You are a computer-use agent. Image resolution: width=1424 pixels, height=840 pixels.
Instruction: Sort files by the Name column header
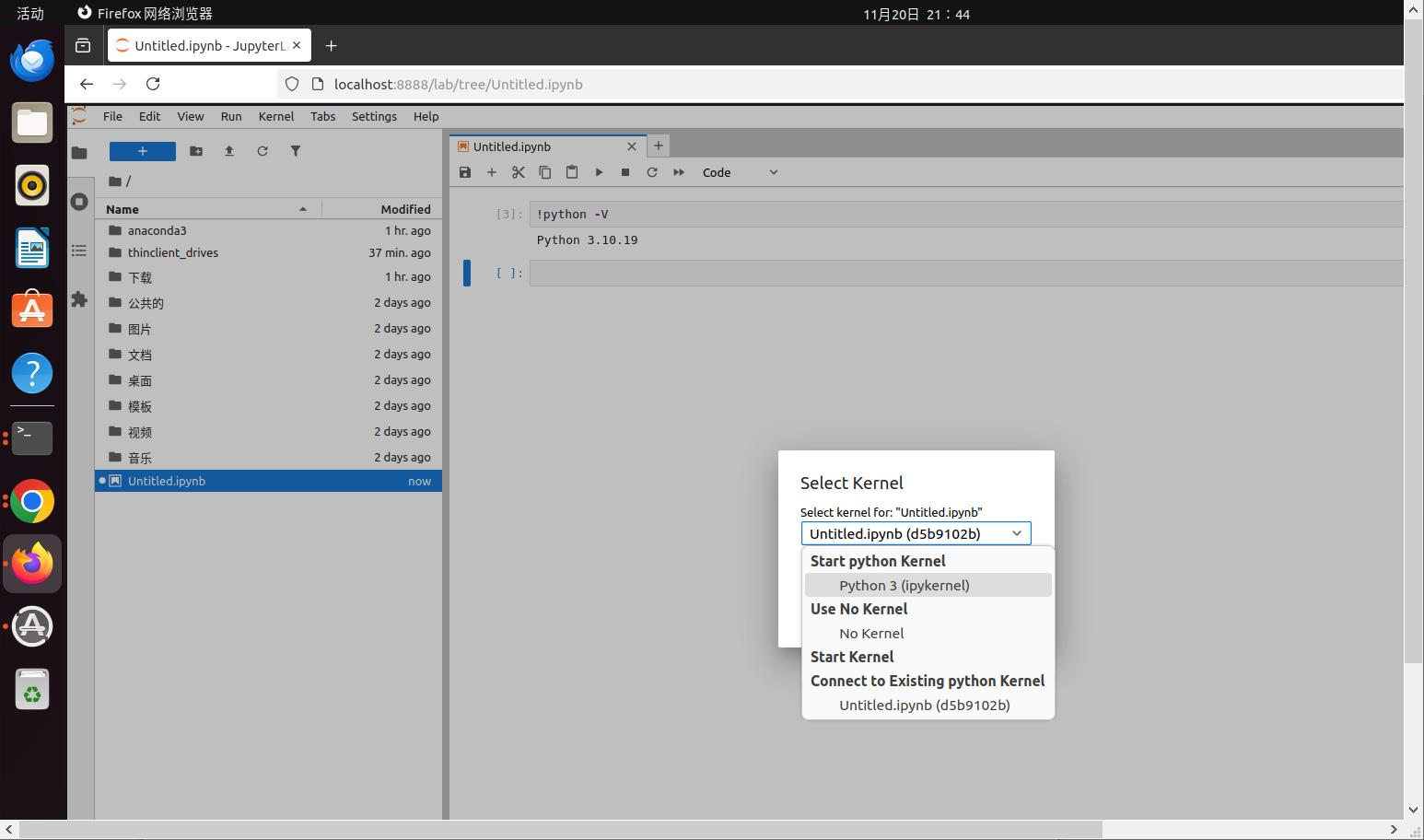(123, 209)
